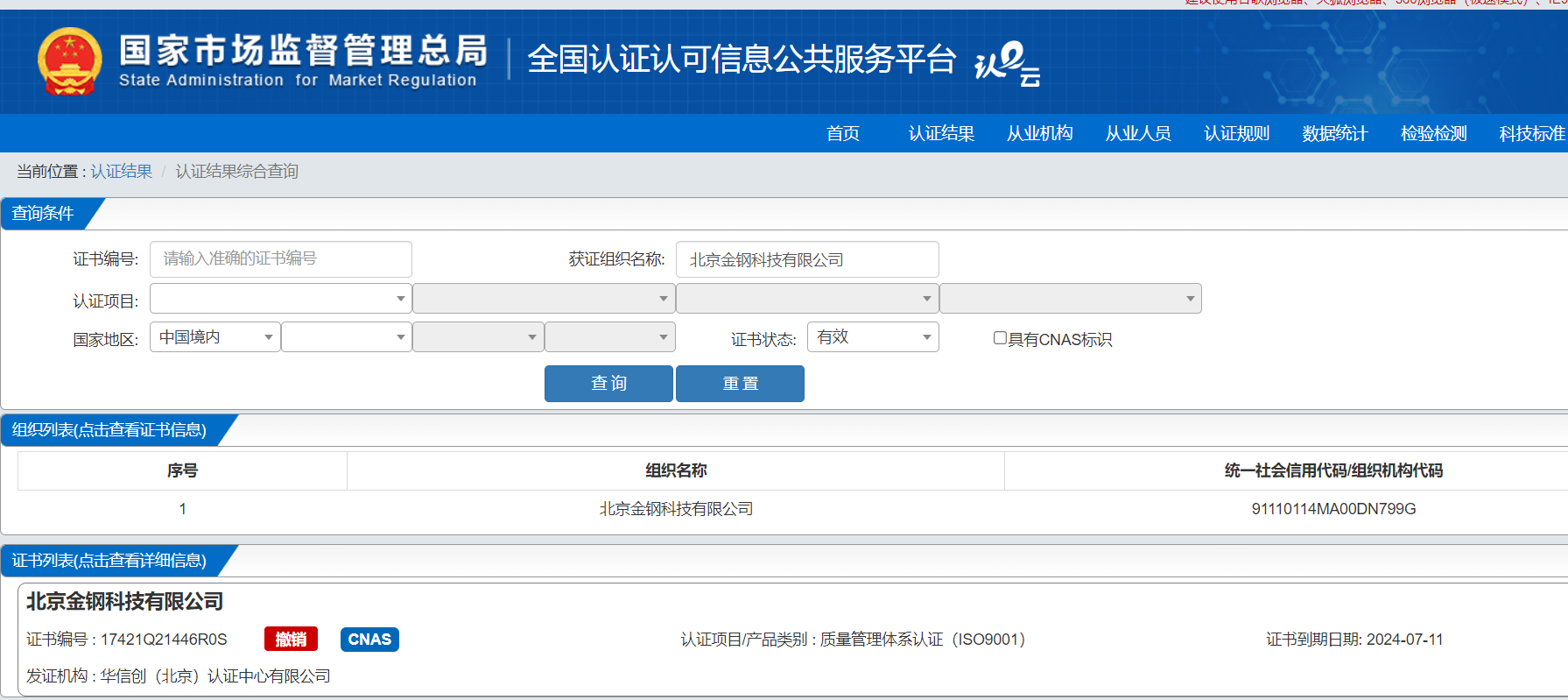Open the 科技标准 navigation menu
This screenshot has width=1568, height=700.
pyautogui.click(x=1532, y=133)
